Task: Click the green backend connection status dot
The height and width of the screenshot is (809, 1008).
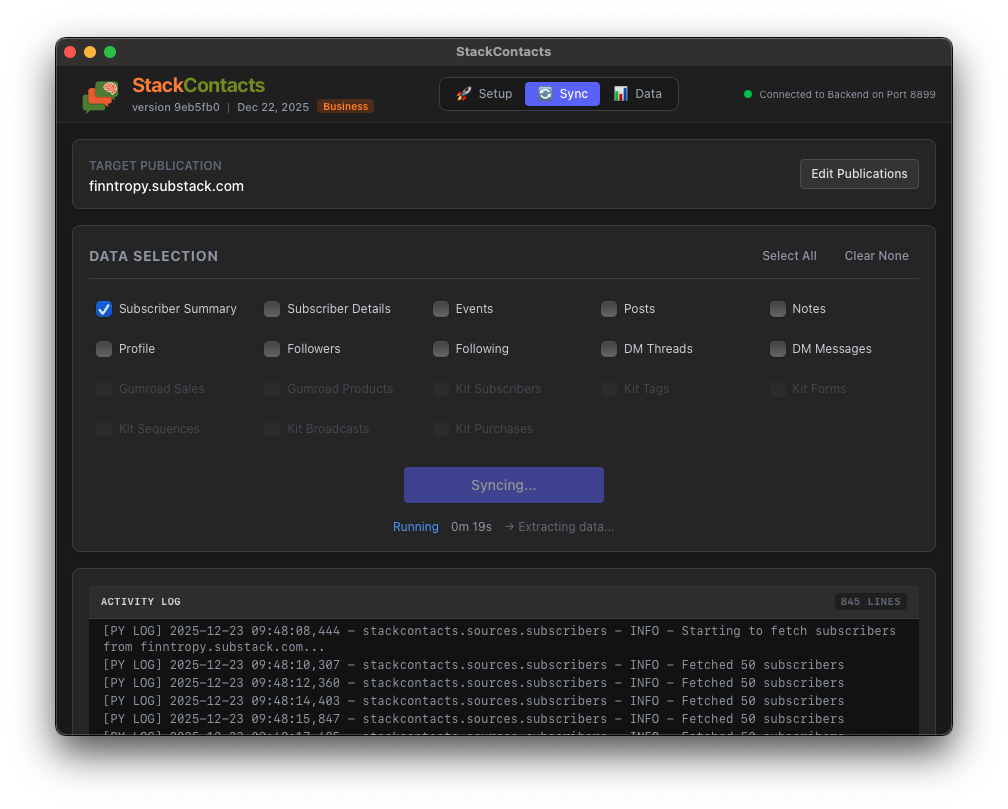Action: (747, 93)
